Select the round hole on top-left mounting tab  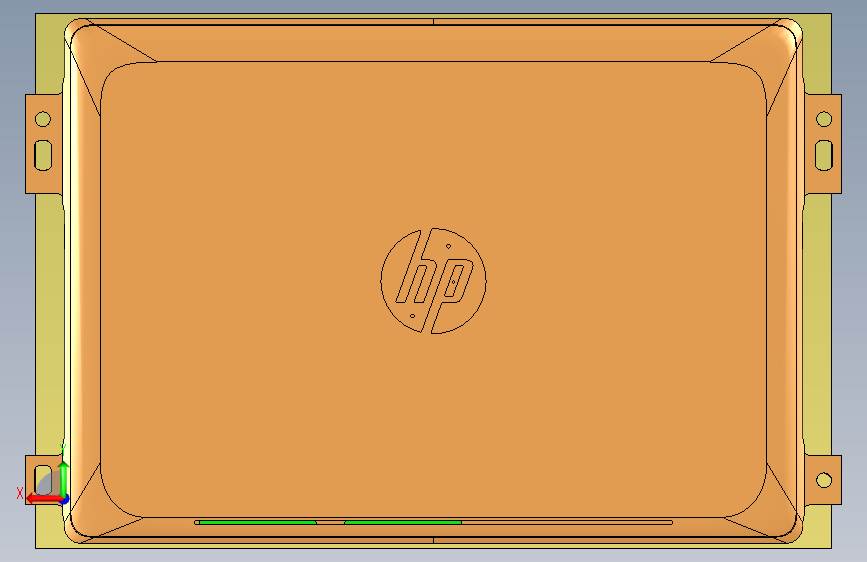(x=43, y=119)
